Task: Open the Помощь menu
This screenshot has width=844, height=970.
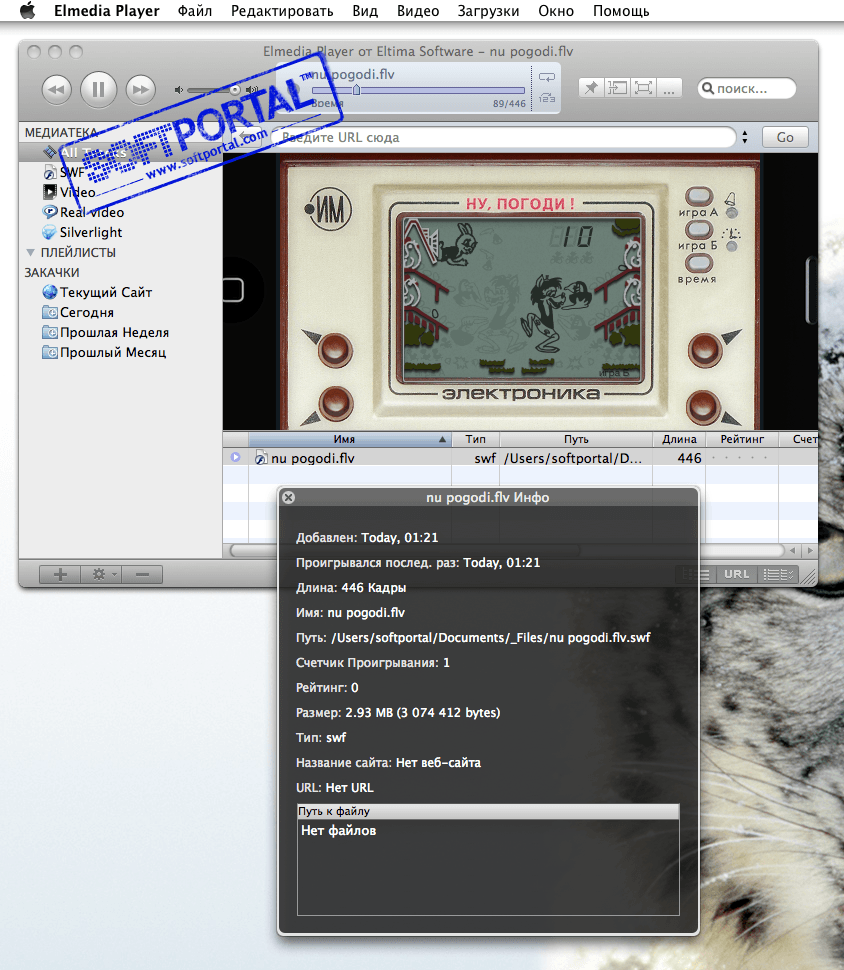Action: coord(621,11)
